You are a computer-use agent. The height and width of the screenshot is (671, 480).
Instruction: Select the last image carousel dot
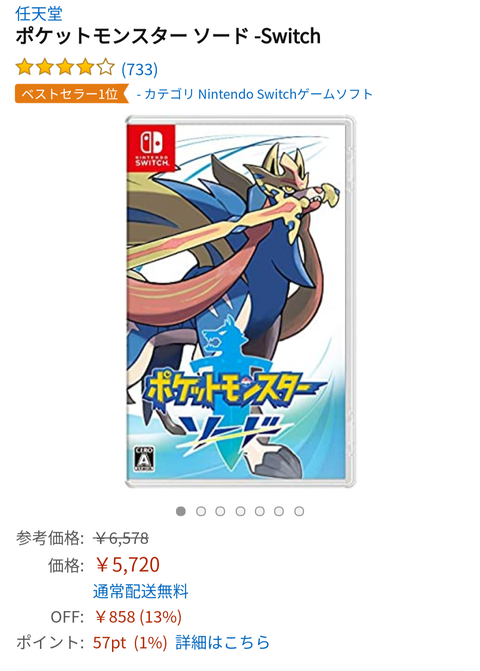point(299,511)
